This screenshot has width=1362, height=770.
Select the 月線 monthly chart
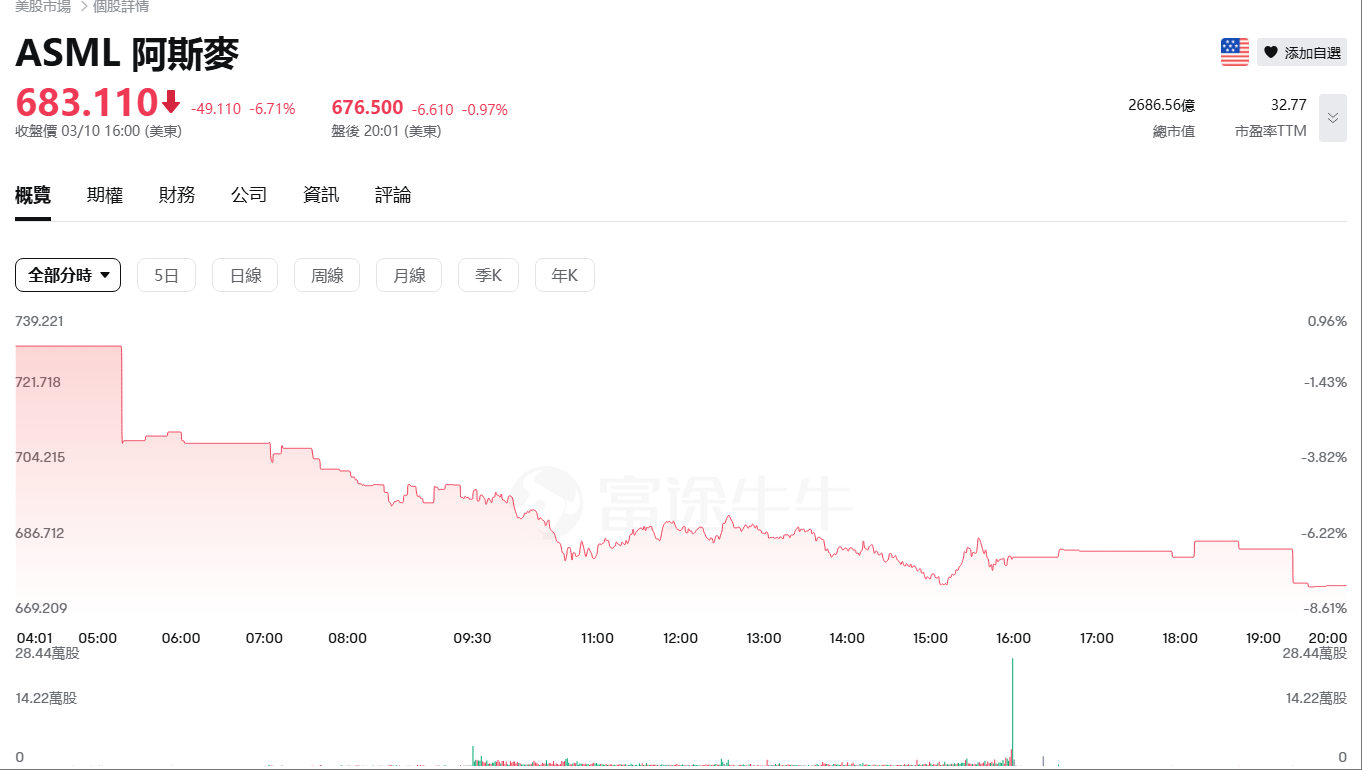(x=409, y=275)
